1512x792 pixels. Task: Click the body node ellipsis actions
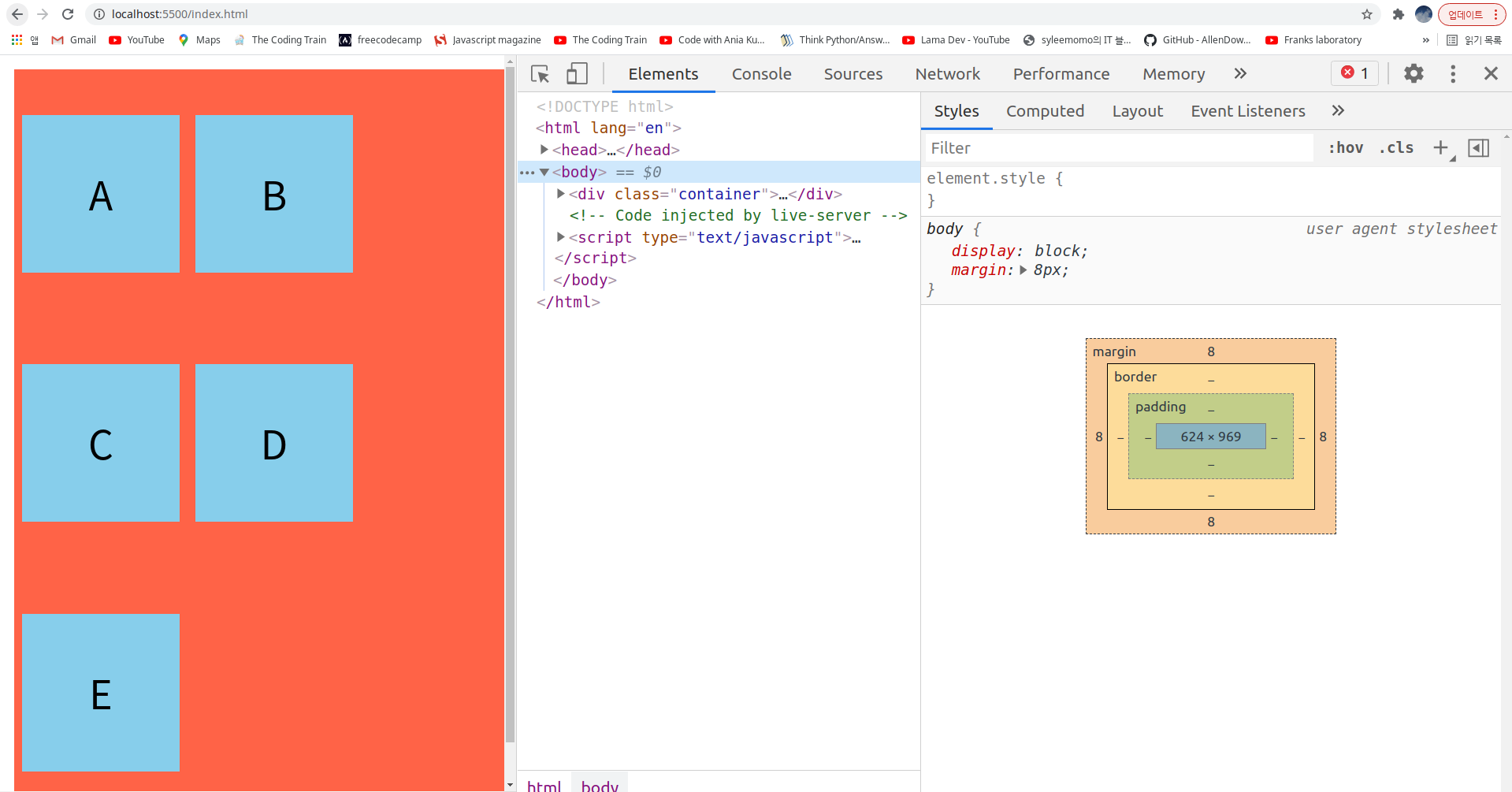click(x=526, y=173)
